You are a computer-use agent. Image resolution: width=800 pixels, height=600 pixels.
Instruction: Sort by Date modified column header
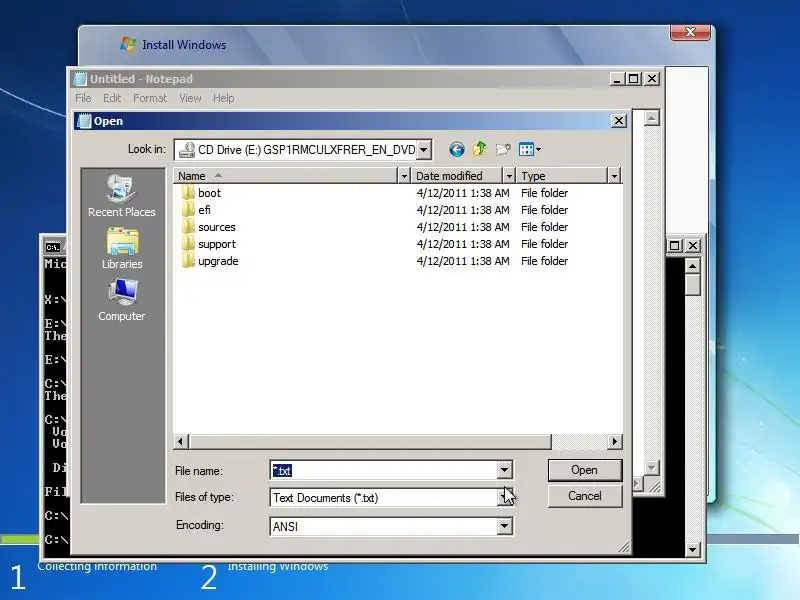[x=457, y=176]
